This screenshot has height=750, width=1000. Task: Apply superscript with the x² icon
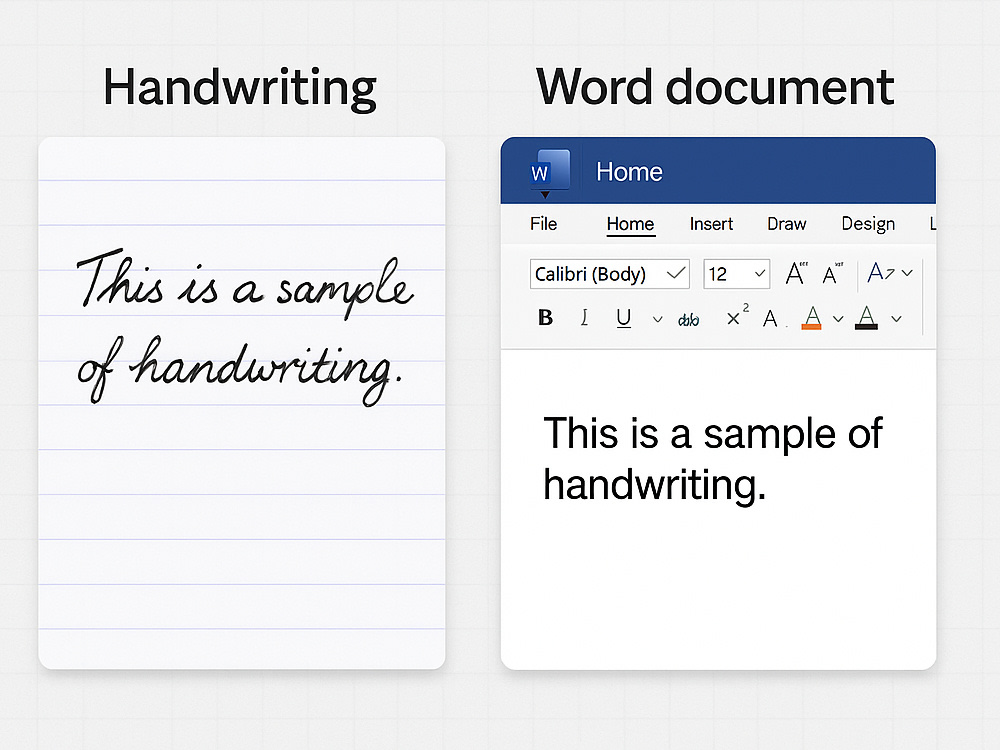737,316
